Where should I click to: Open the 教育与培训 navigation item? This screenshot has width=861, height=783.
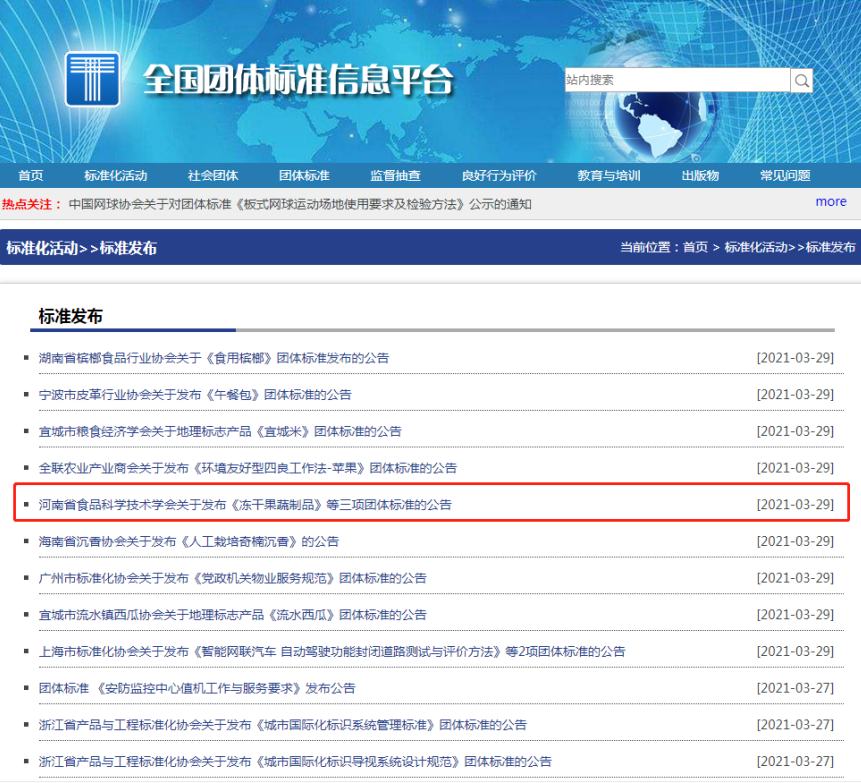point(609,176)
